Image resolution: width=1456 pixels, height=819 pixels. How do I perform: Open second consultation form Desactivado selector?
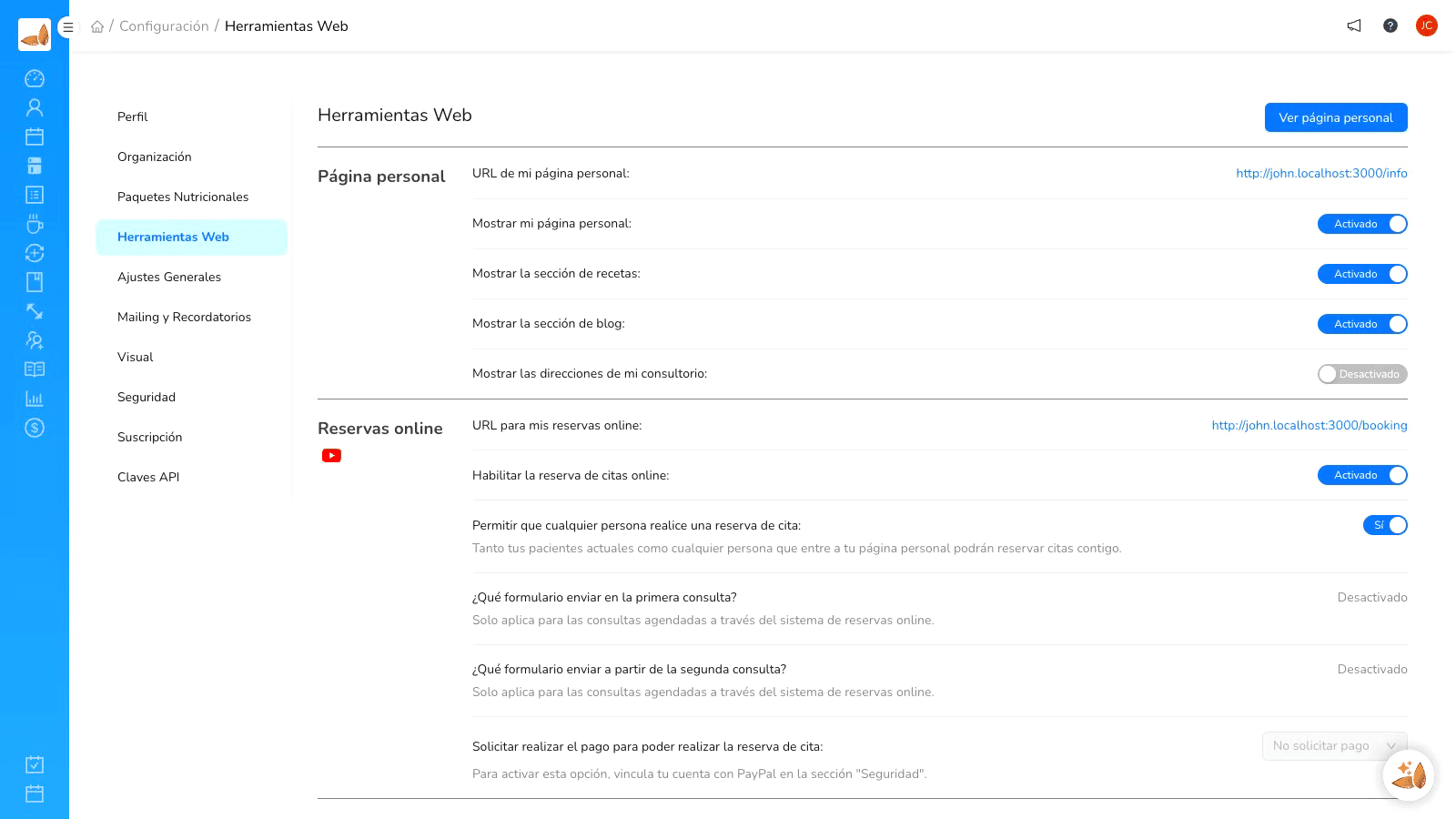click(1372, 670)
